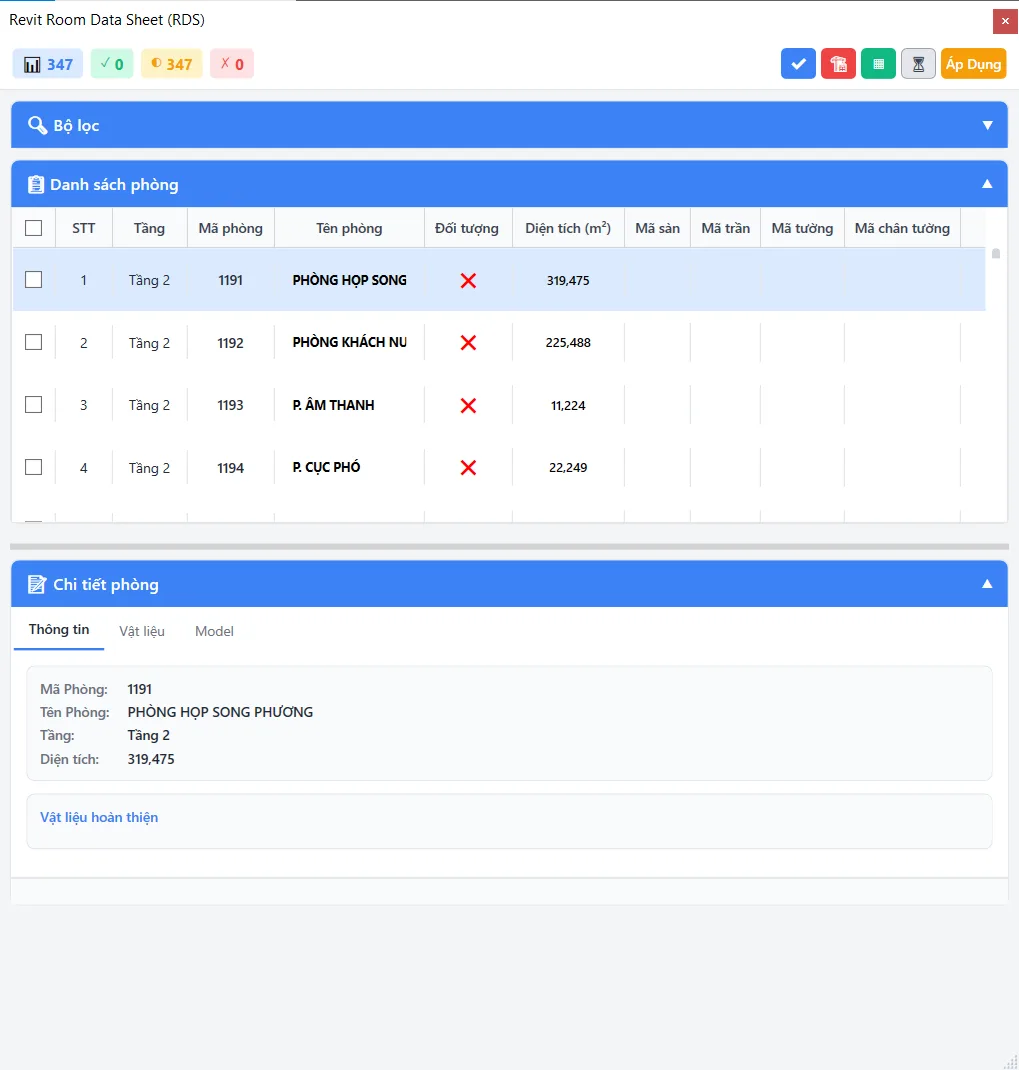Click the Mã tường column header
Screen dimensions: 1019x1070
803,229
